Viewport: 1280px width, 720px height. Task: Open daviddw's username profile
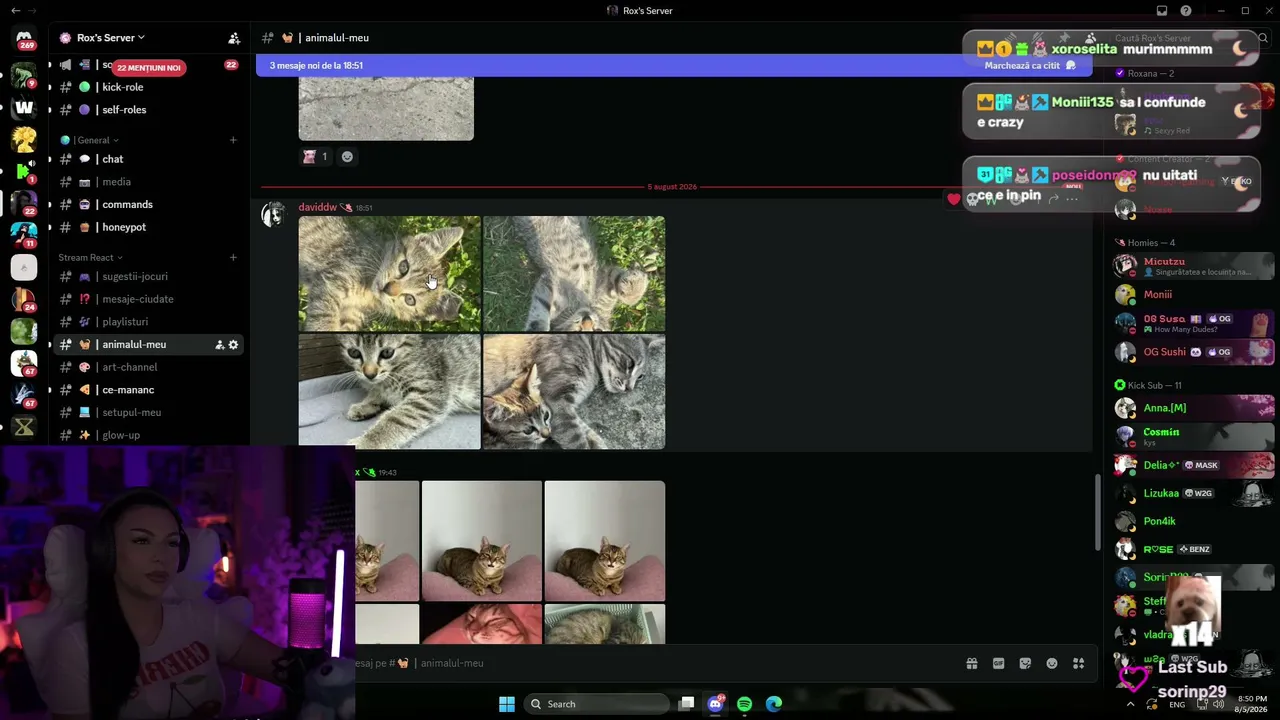click(x=318, y=208)
